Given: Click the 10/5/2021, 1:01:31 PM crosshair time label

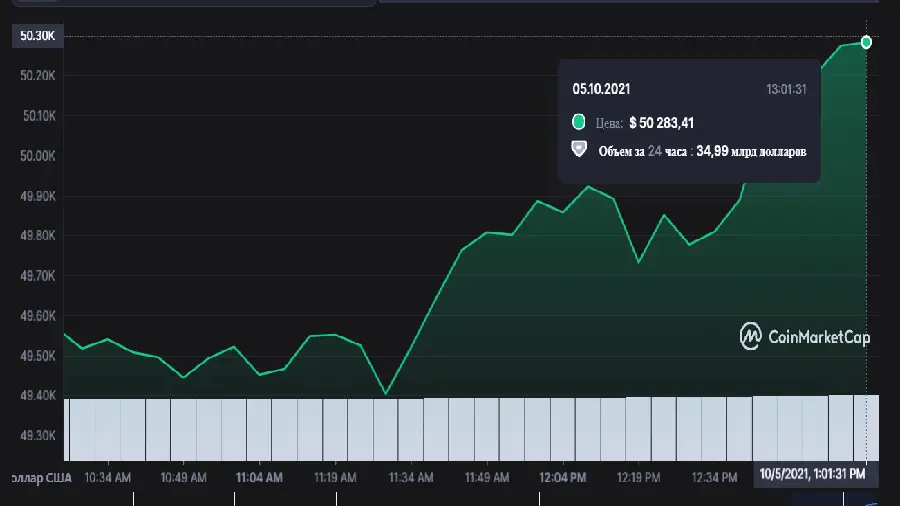Looking at the screenshot, I should click(x=812, y=474).
